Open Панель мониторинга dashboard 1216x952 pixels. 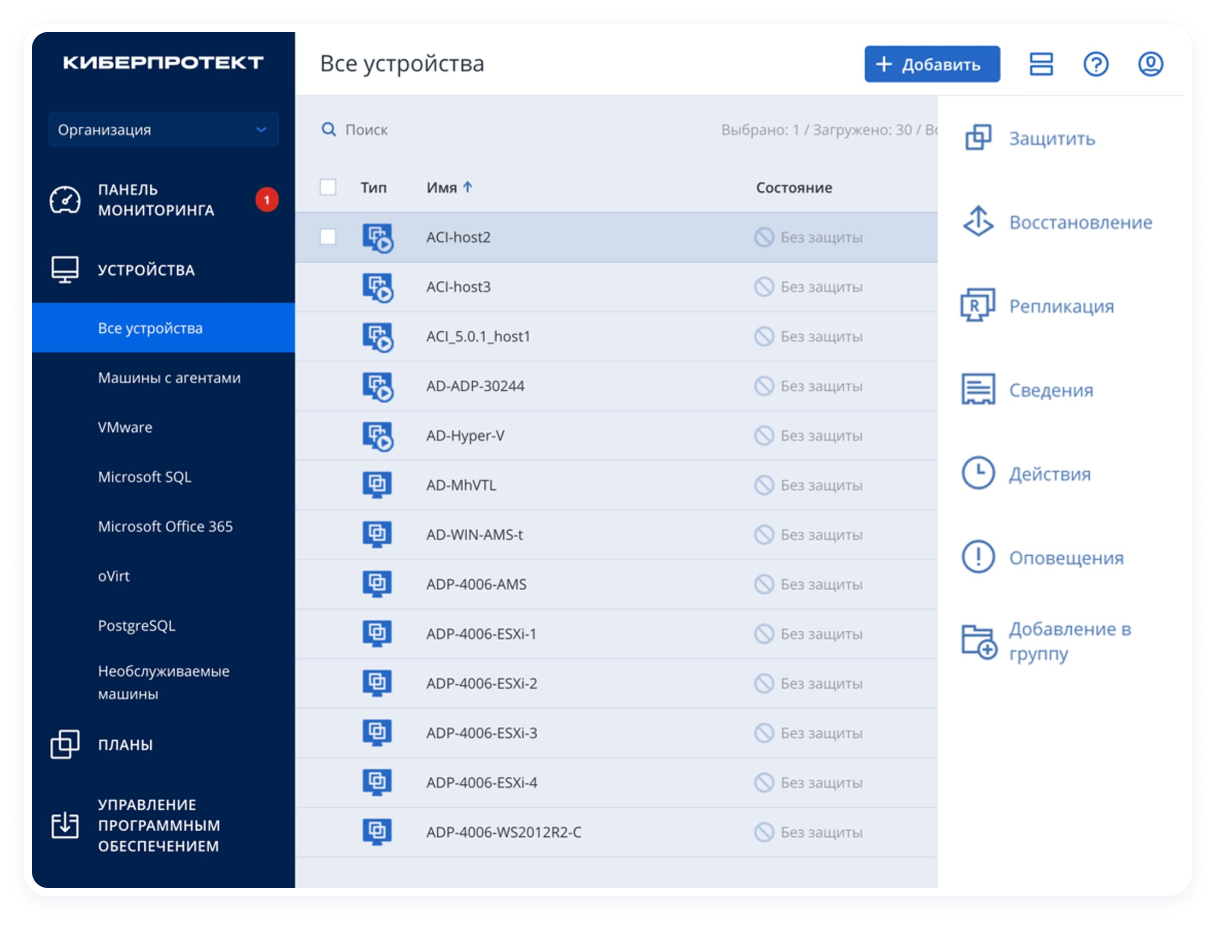[x=155, y=200]
